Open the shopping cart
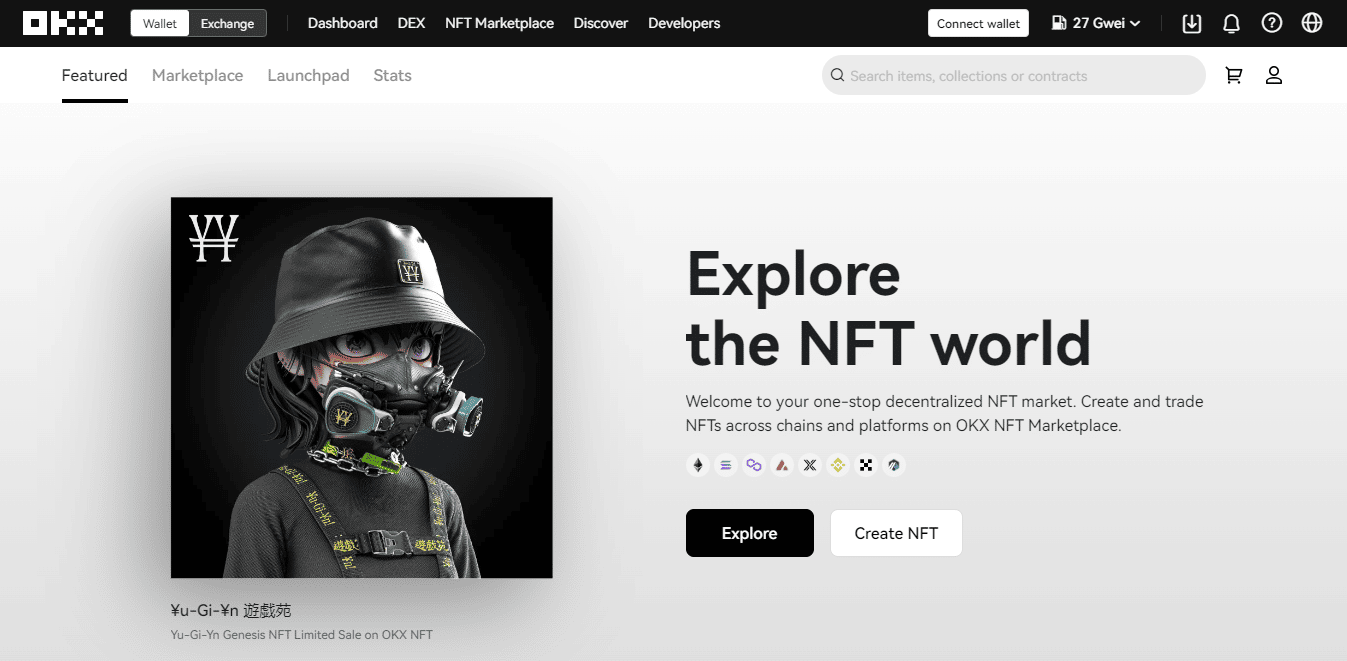The image size is (1347, 661). click(1234, 75)
